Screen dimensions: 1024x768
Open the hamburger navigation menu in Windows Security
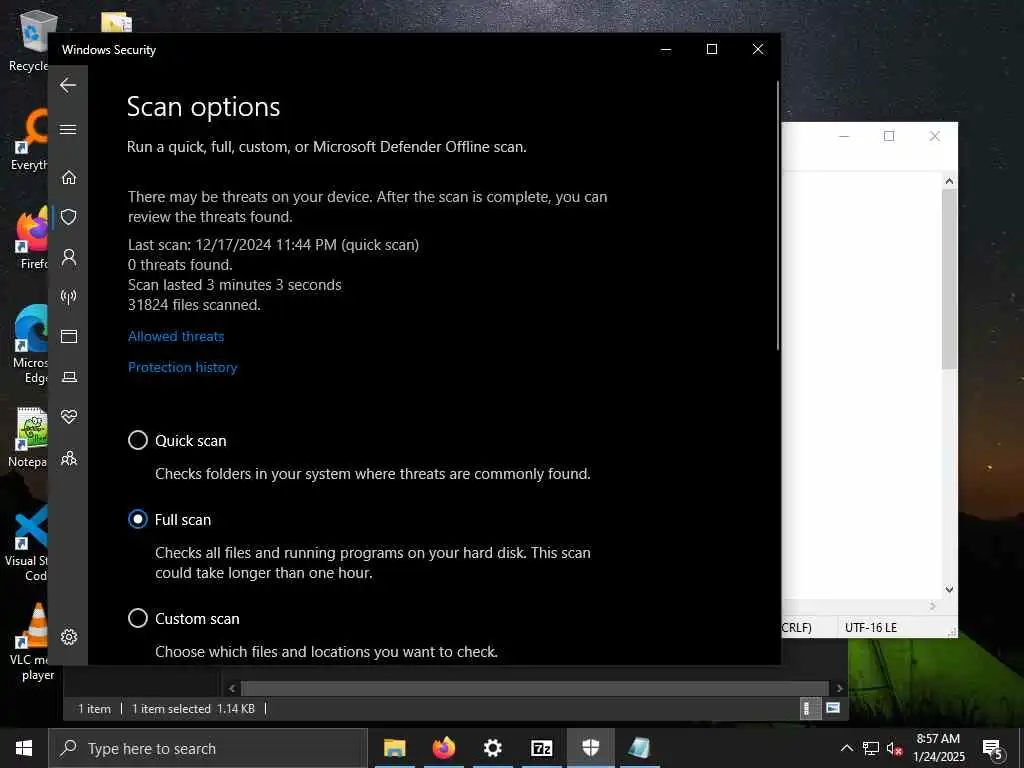[x=68, y=129]
